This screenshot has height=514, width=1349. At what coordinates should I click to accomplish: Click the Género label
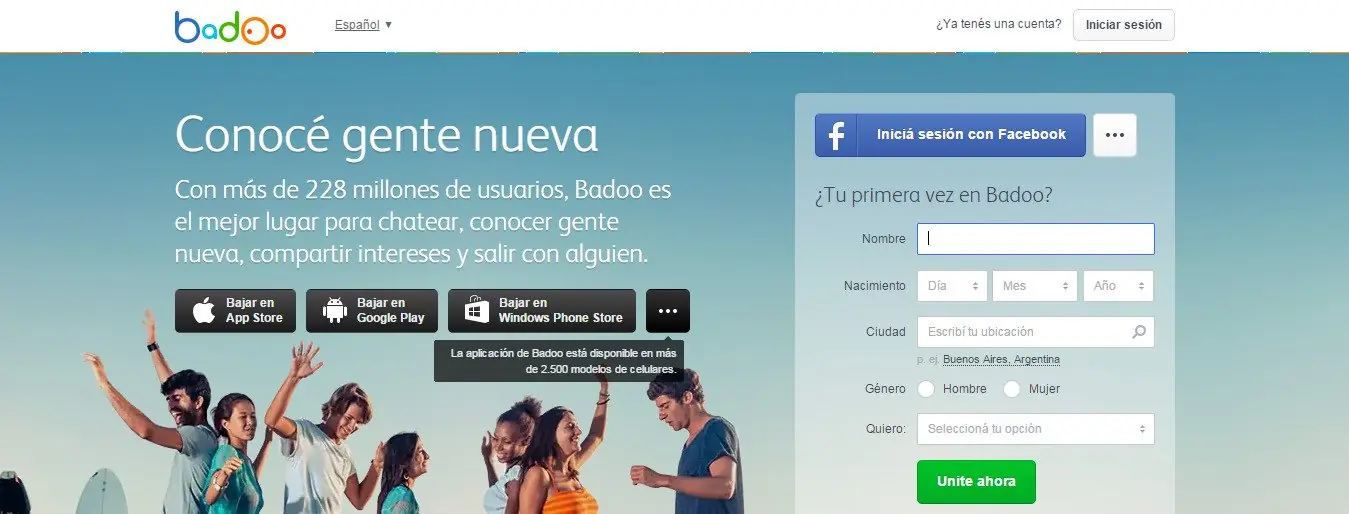pyautogui.click(x=885, y=389)
